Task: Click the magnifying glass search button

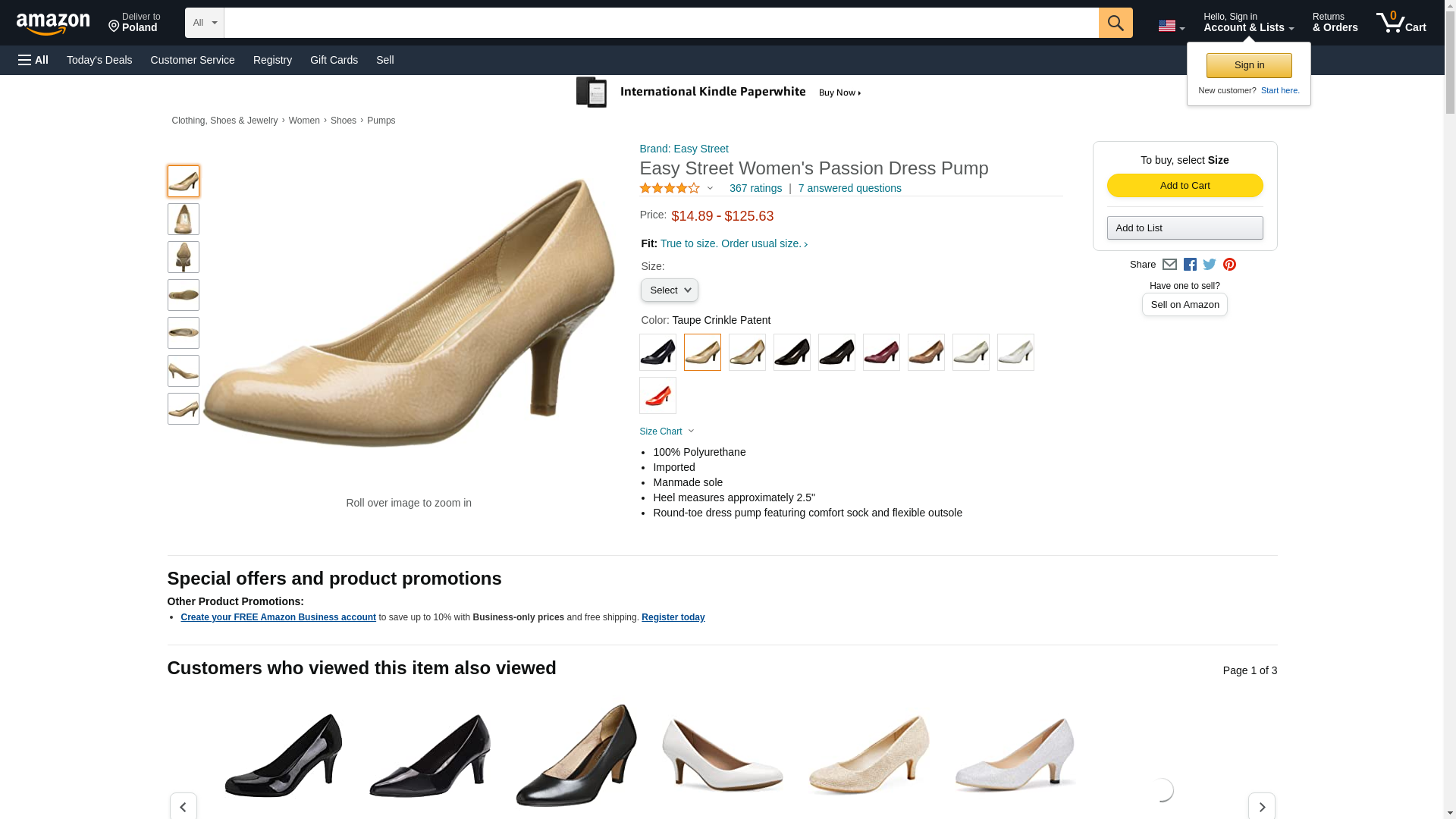Action: tap(1115, 23)
